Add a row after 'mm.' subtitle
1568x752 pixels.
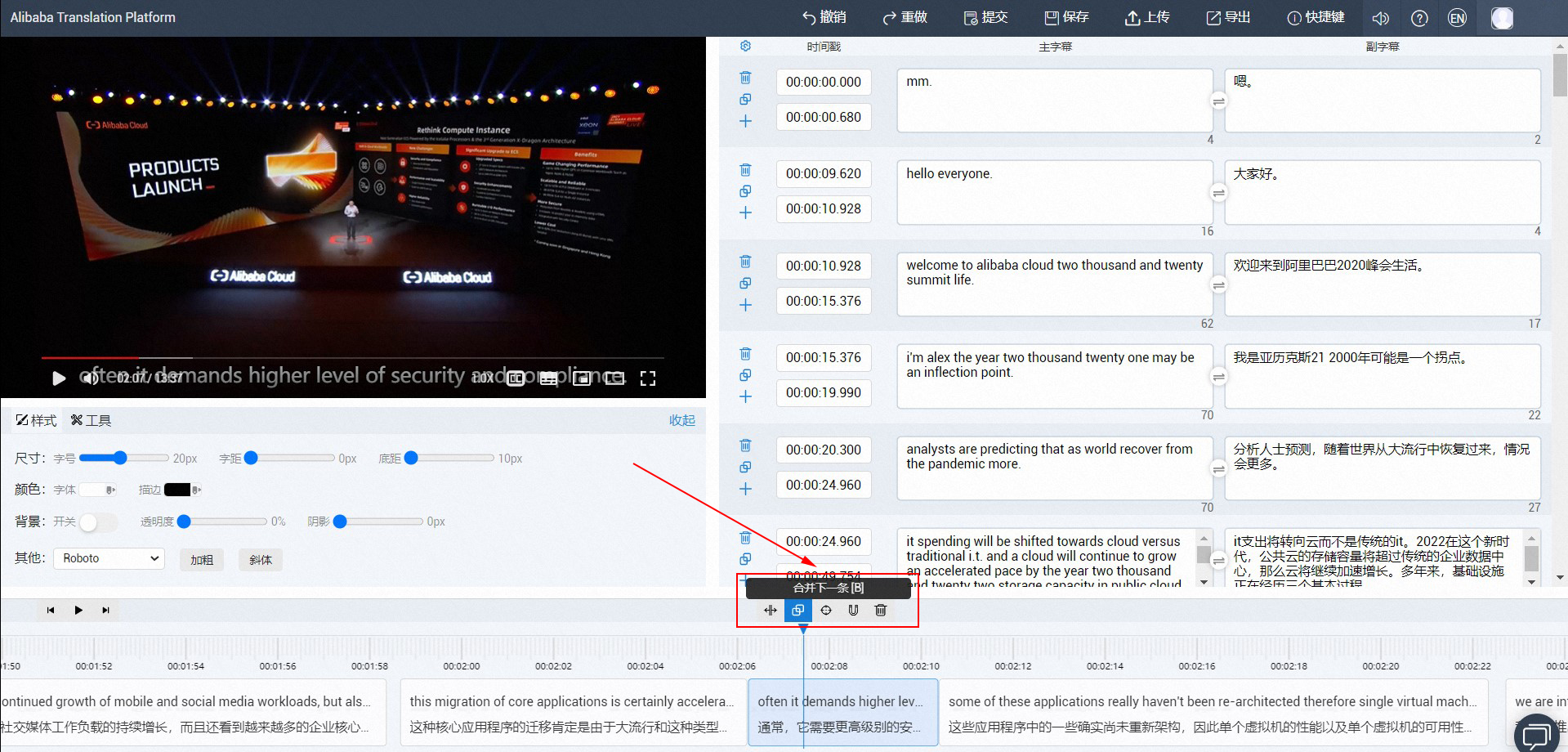coord(745,121)
